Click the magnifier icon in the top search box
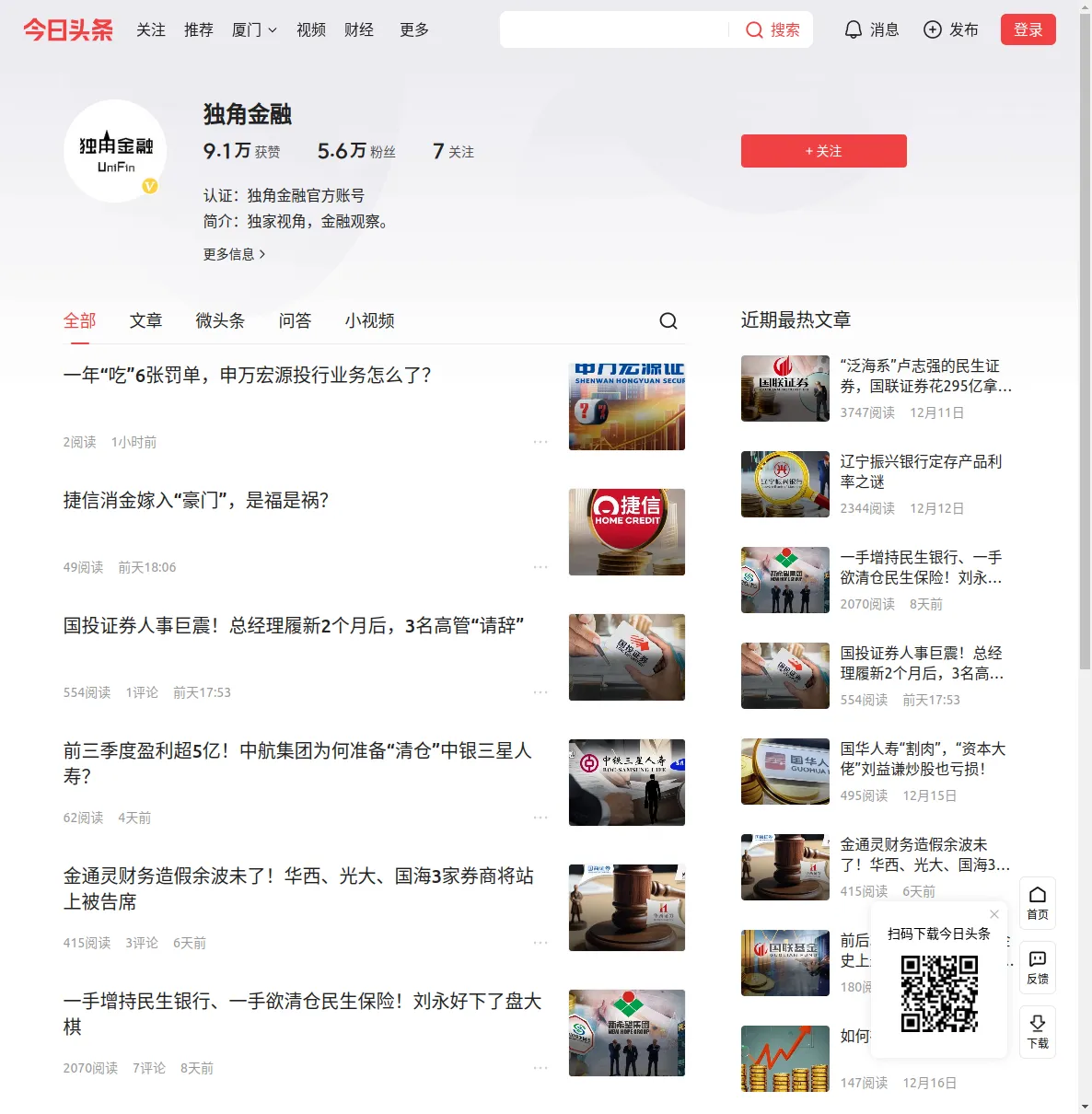1092x1114 pixels. tap(754, 30)
